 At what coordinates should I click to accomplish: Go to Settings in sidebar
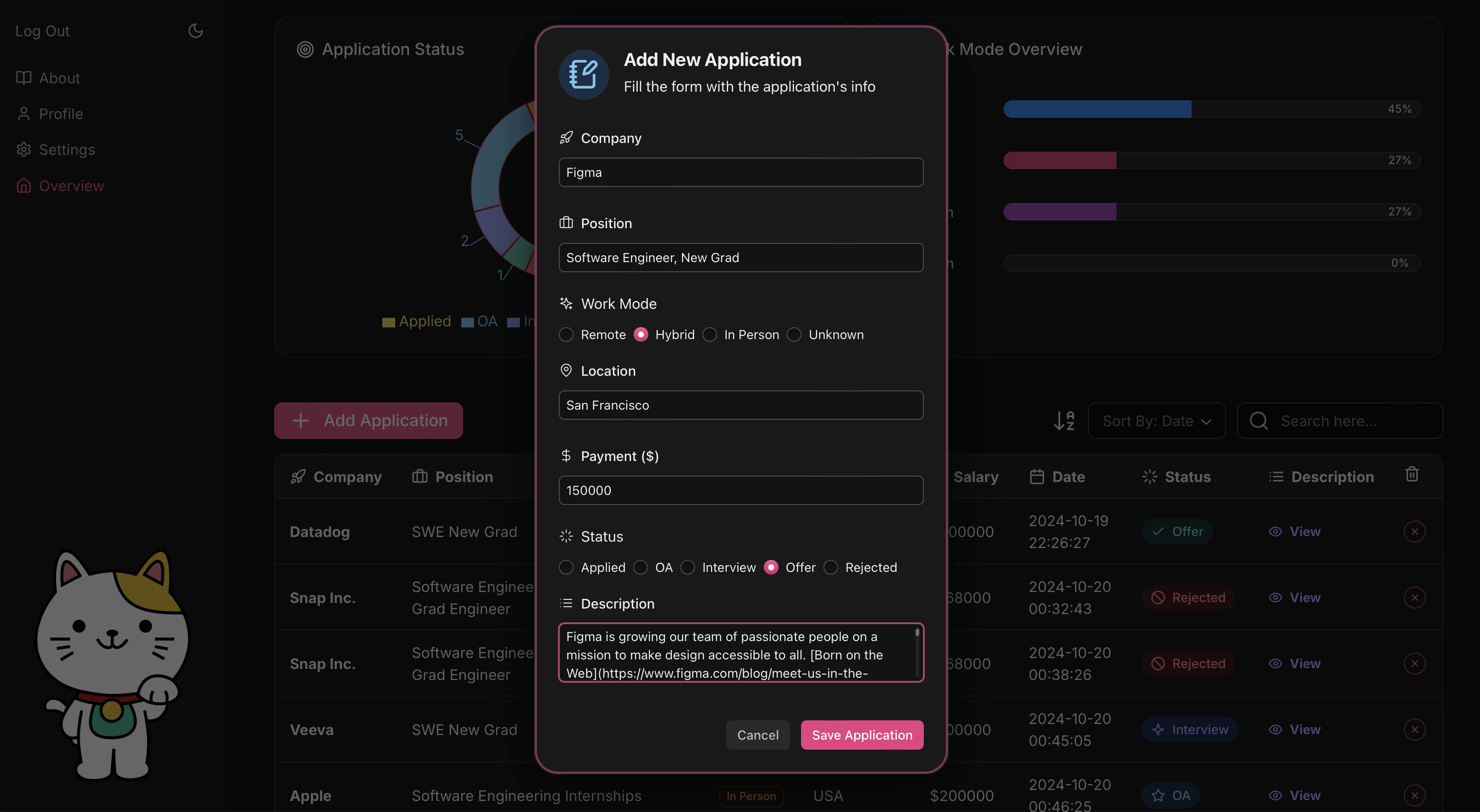click(66, 150)
